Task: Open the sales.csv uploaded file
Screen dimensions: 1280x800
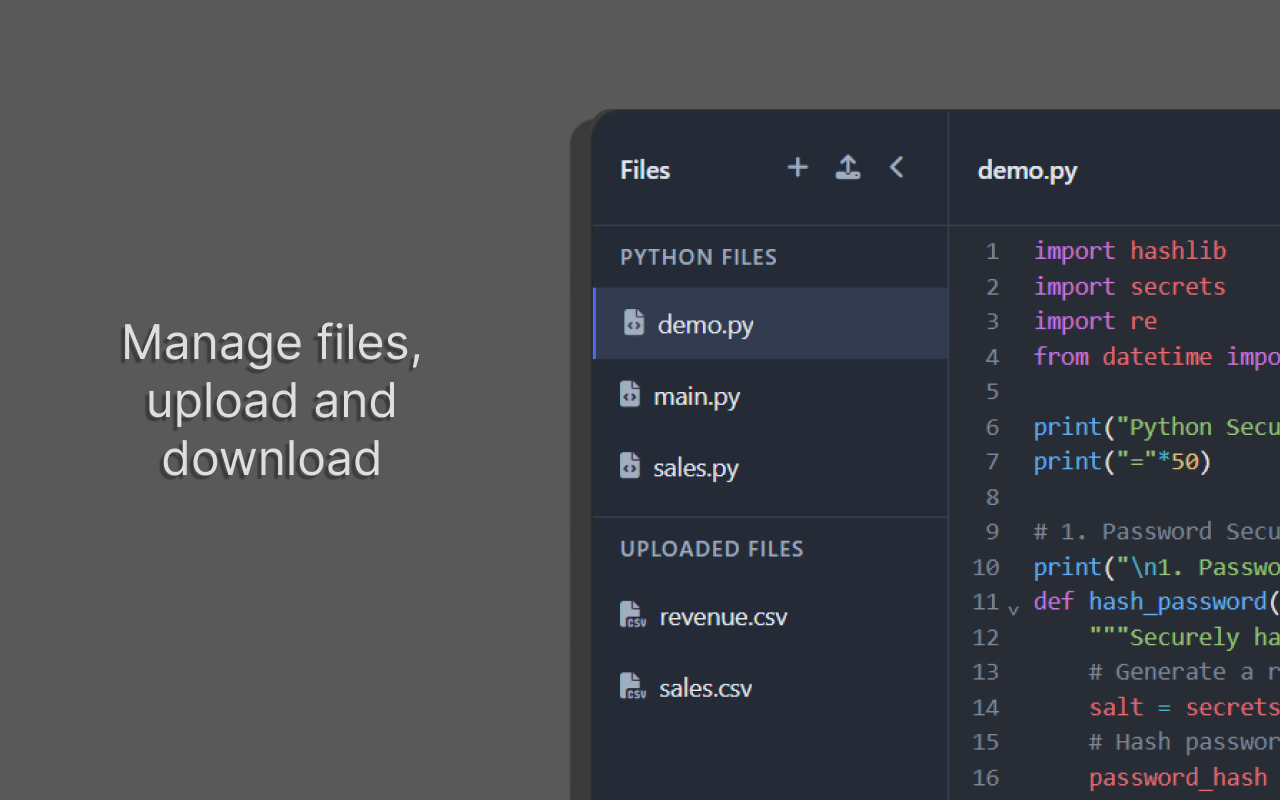Action: click(x=770, y=688)
